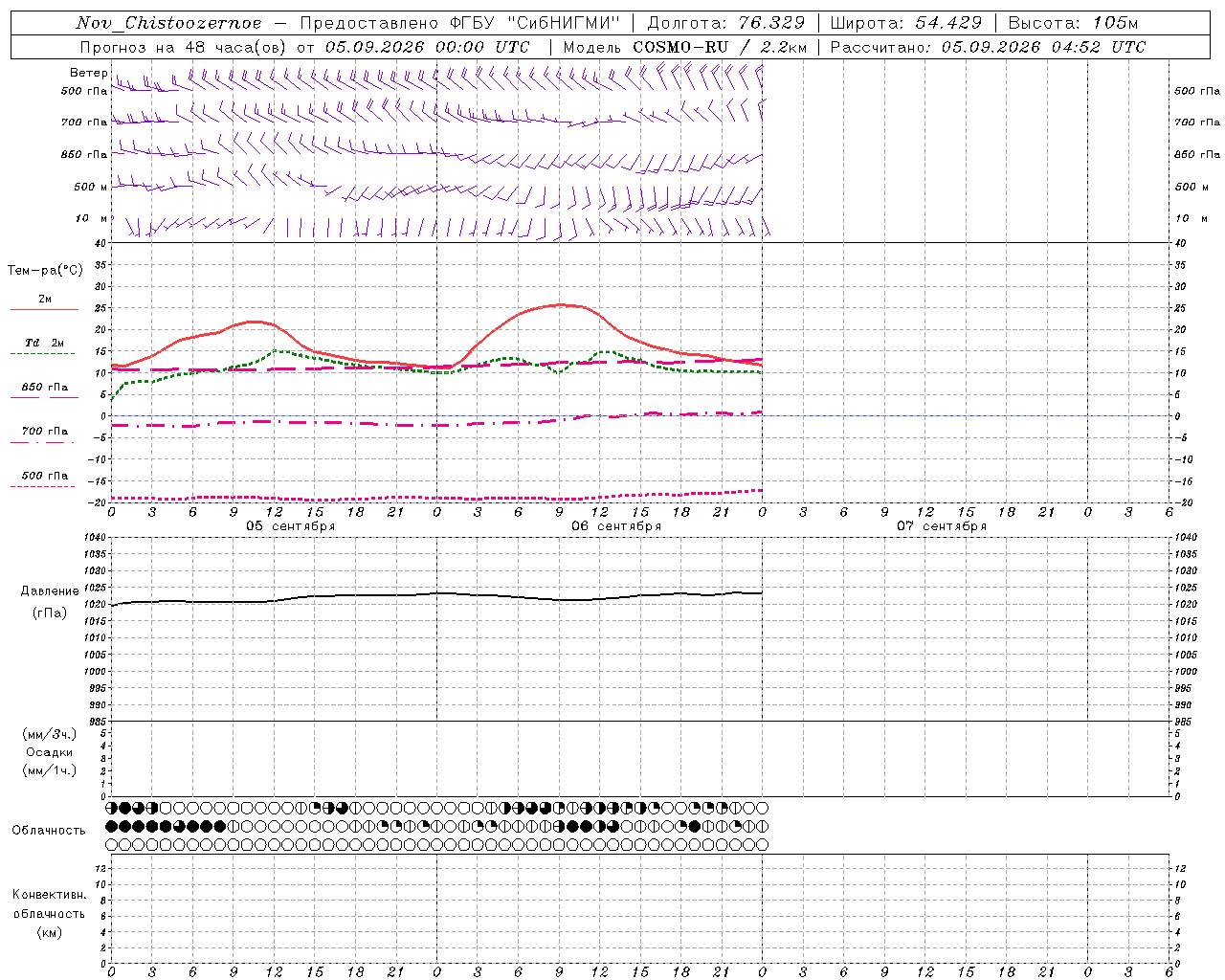
Task: Click the black pressure line on the chart
Action: 437,593
